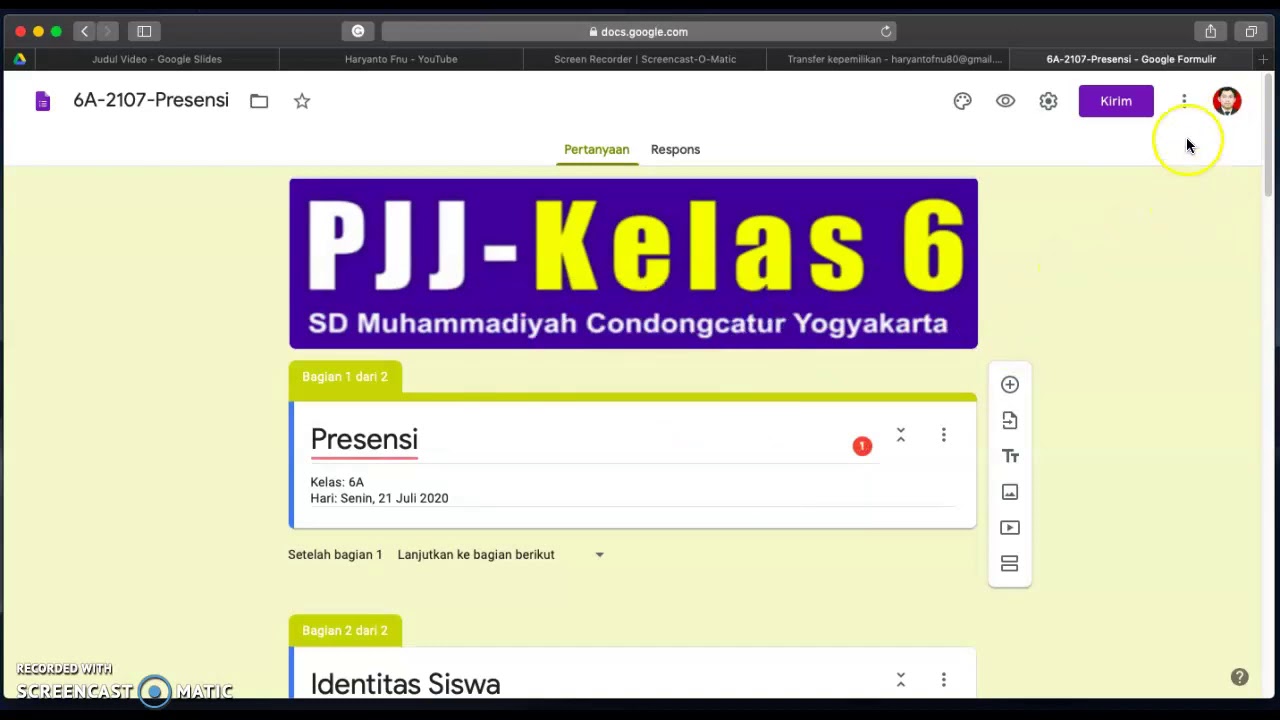Preview the form with eye icon

point(1005,101)
